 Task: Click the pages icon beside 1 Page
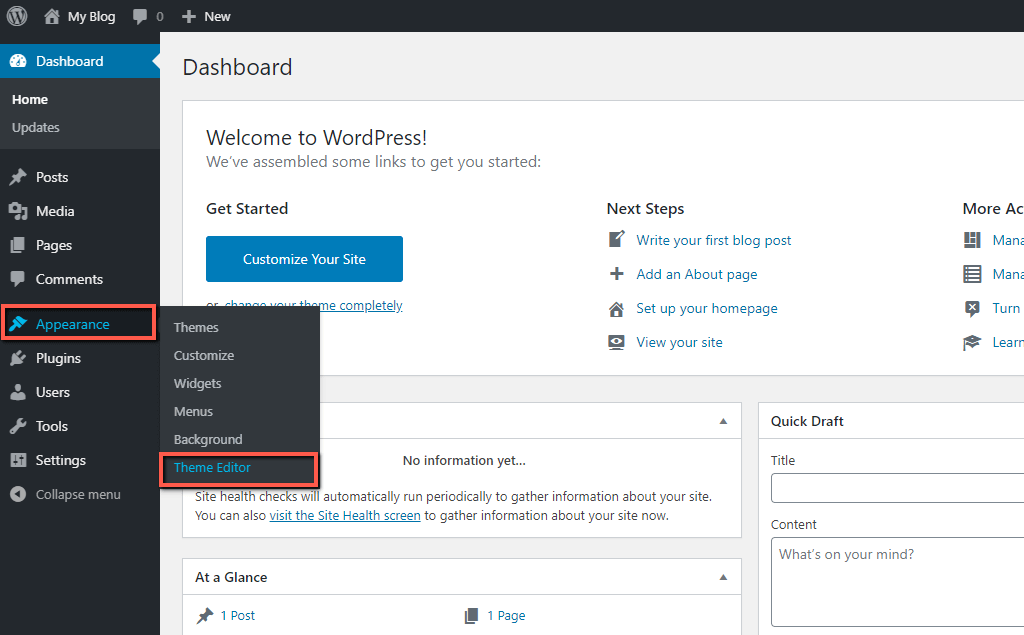tap(472, 615)
